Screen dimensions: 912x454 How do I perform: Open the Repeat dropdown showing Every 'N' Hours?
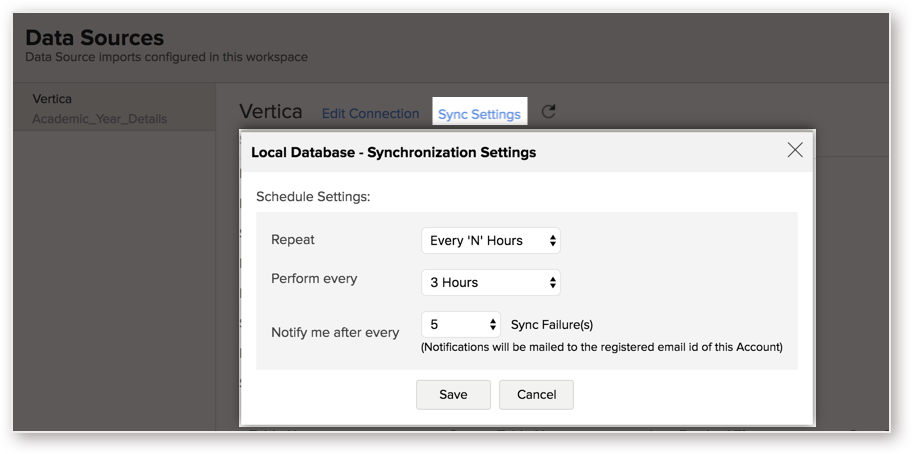(x=491, y=241)
